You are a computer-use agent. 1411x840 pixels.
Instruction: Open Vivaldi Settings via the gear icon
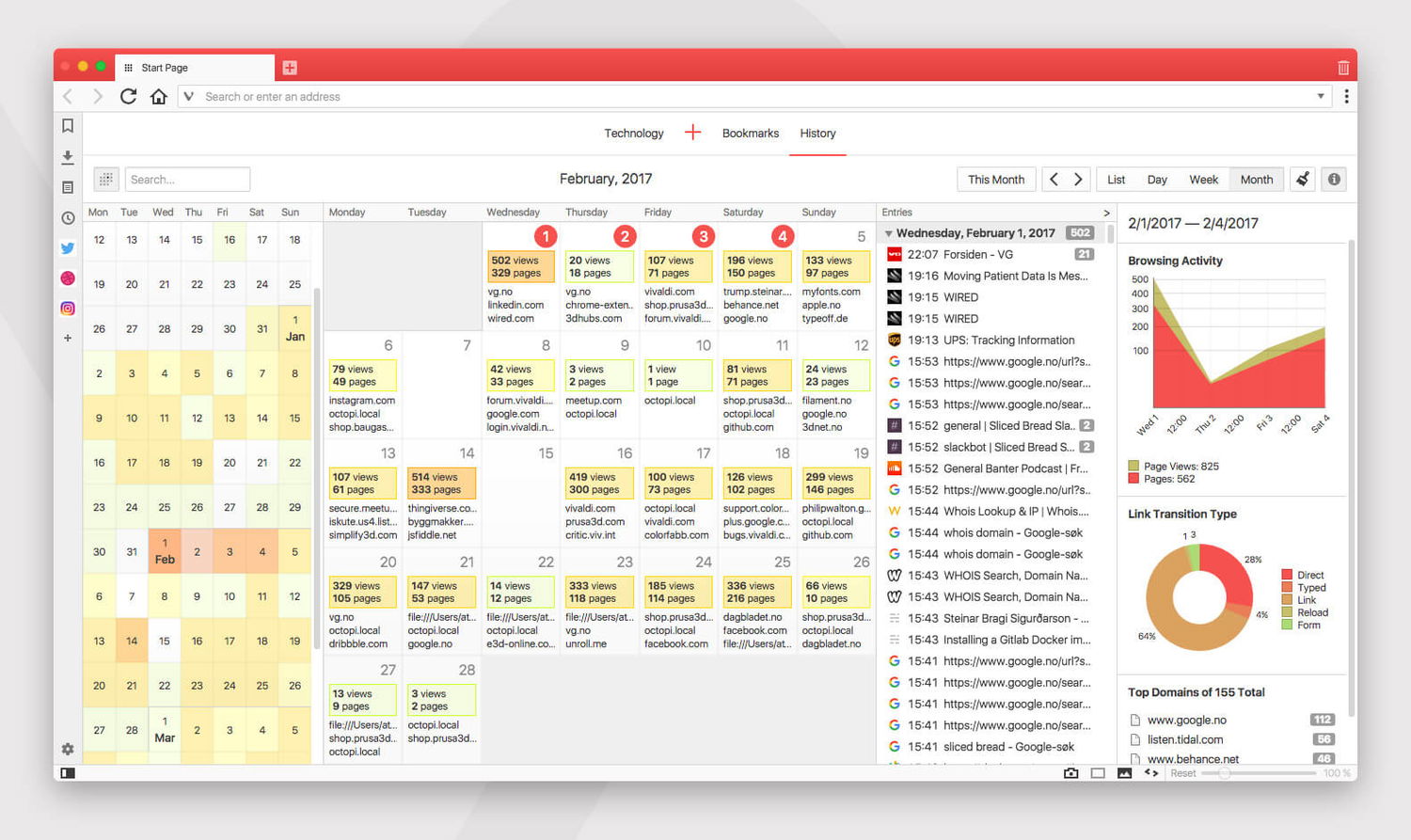67,749
